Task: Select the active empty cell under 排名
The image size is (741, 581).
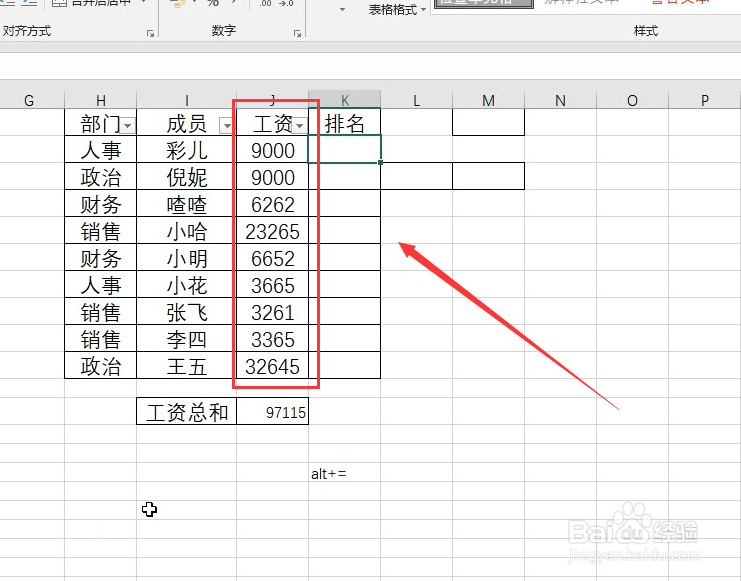Action: (345, 149)
